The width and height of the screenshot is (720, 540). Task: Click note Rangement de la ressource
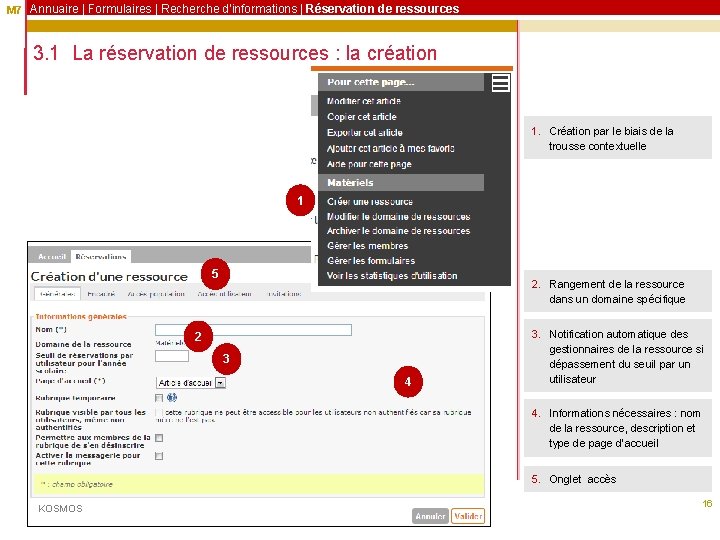[x=618, y=292]
